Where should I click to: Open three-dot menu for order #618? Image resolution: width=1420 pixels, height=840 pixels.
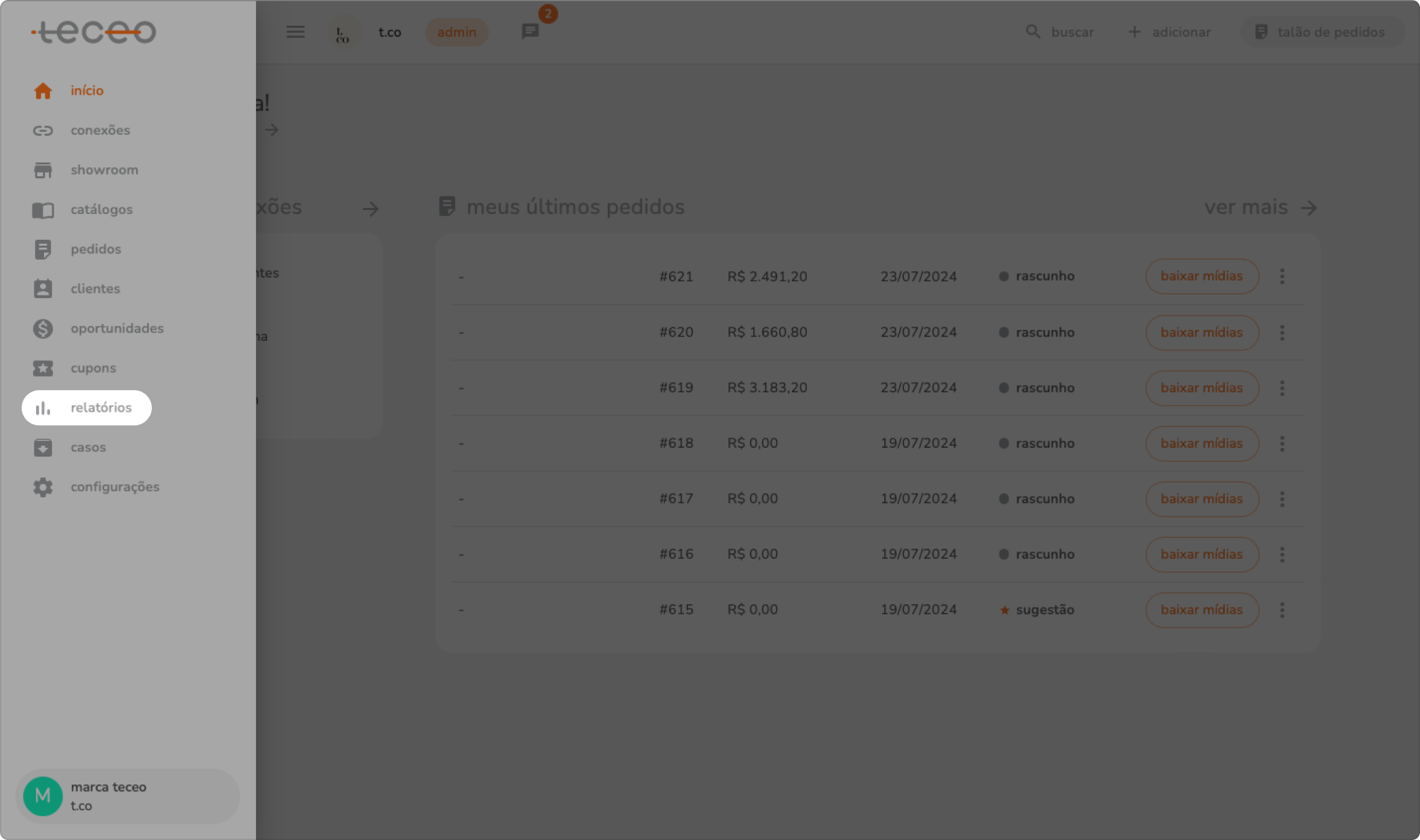click(1282, 444)
